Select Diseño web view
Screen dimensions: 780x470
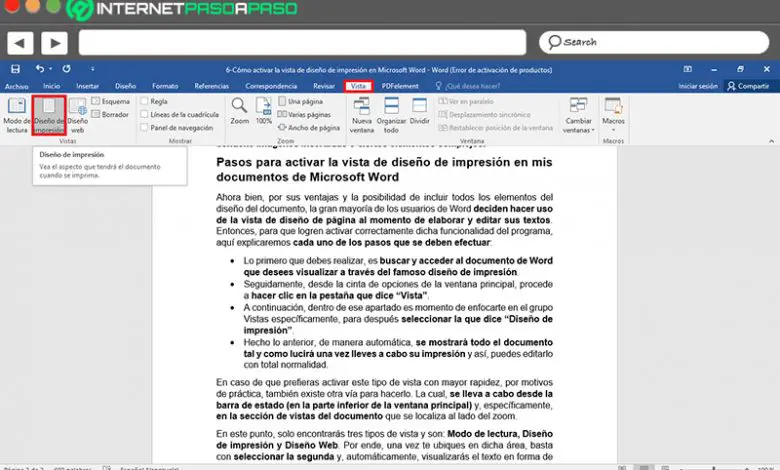click(78, 115)
